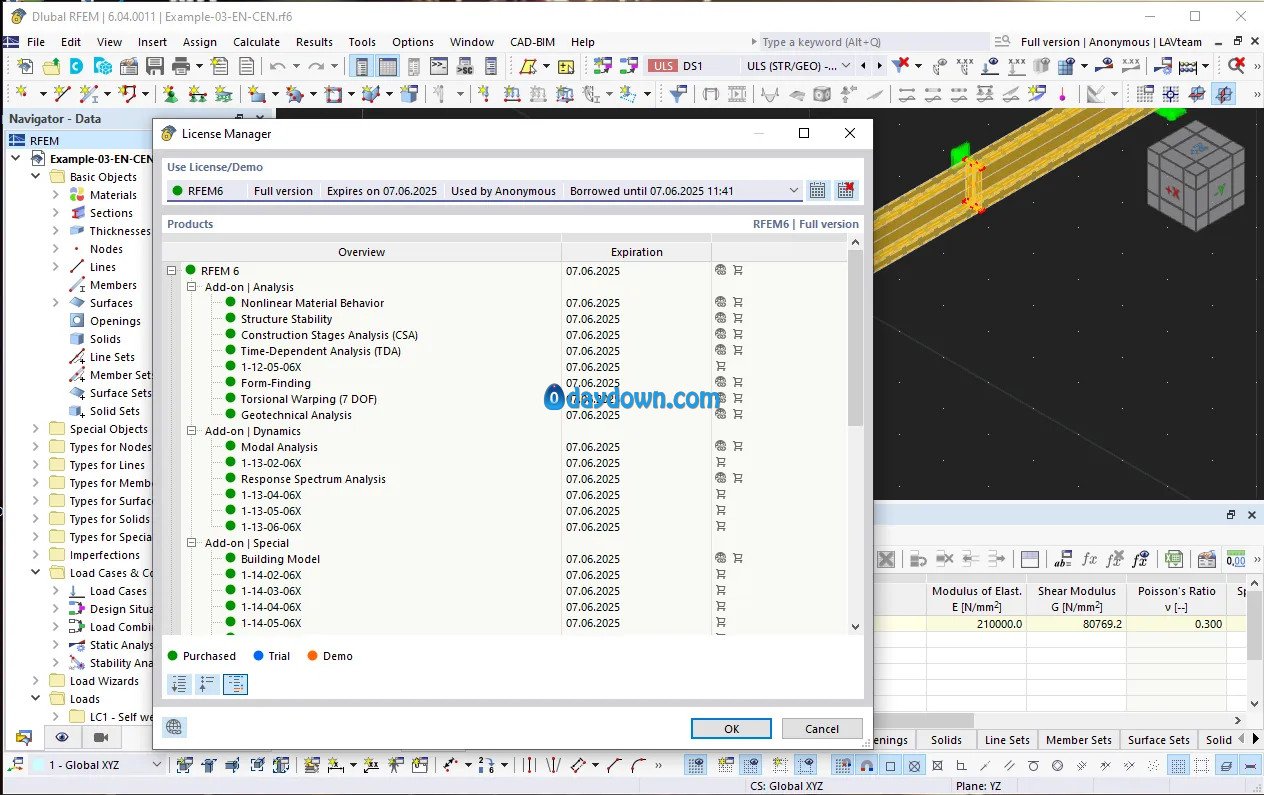The height and width of the screenshot is (795, 1264).
Task: Open the RFEM6 license dropdown
Action: click(x=793, y=190)
